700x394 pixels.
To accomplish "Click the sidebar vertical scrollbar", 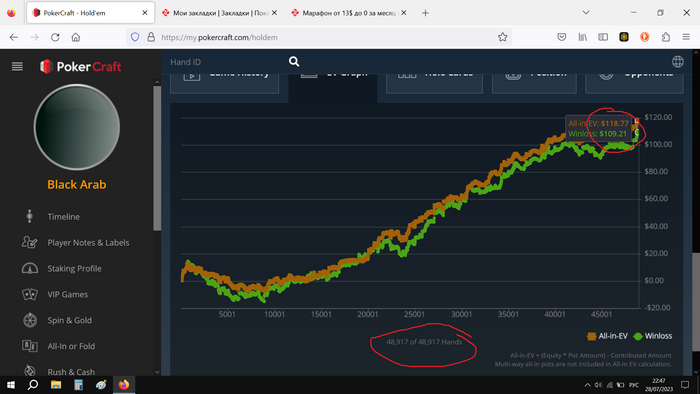I will tap(157, 158).
